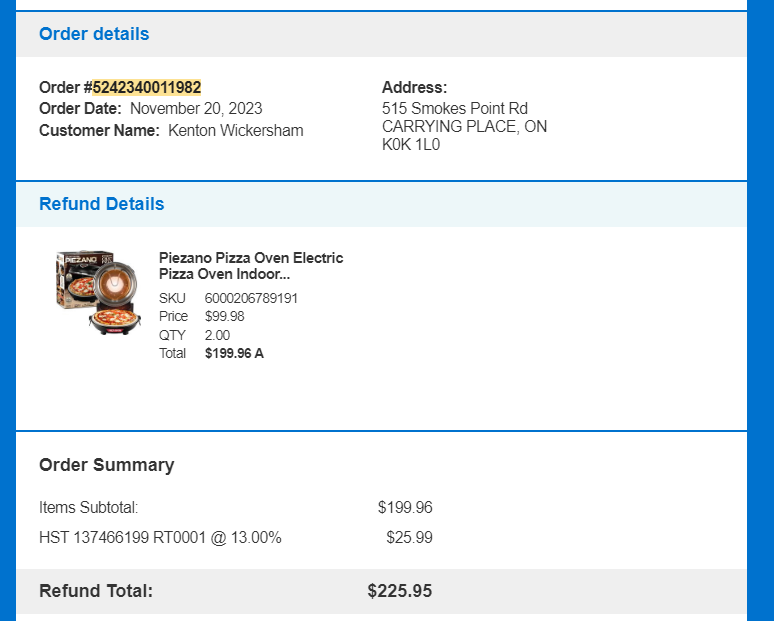Viewport: 774px width, 621px height.
Task: Click the Order details section header
Action: (94, 34)
